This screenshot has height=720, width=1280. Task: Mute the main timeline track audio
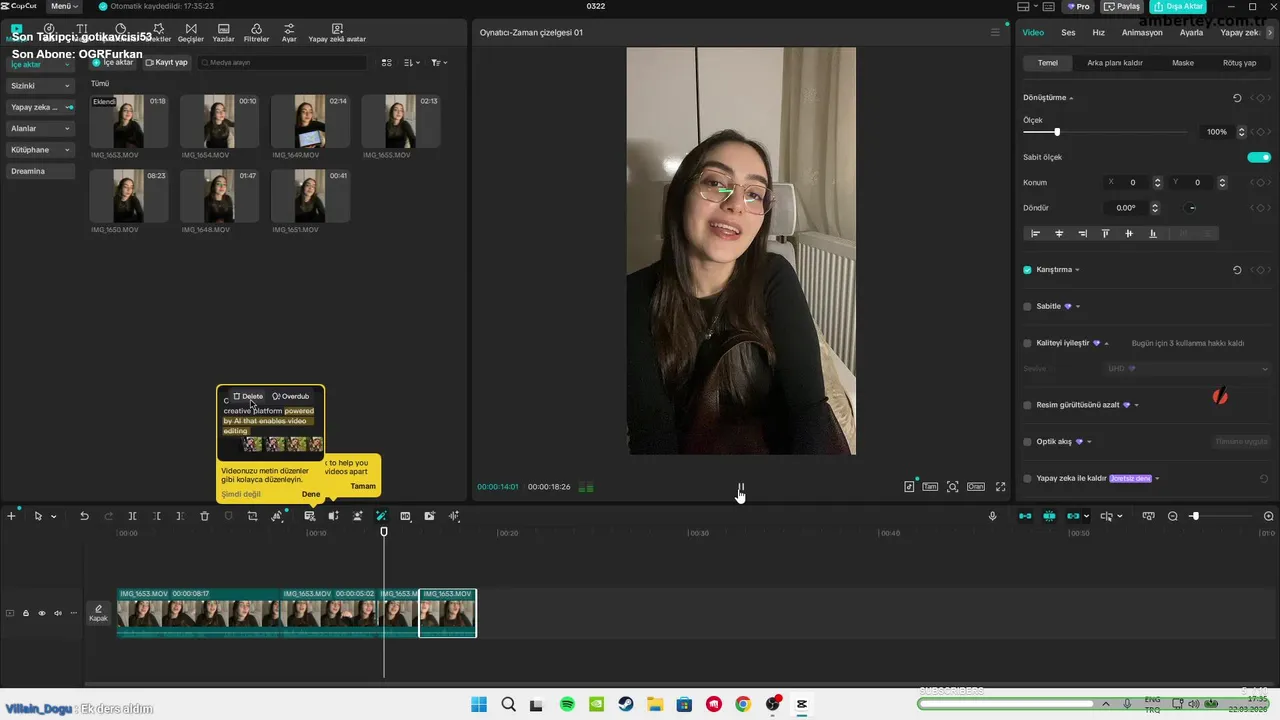pyautogui.click(x=57, y=613)
